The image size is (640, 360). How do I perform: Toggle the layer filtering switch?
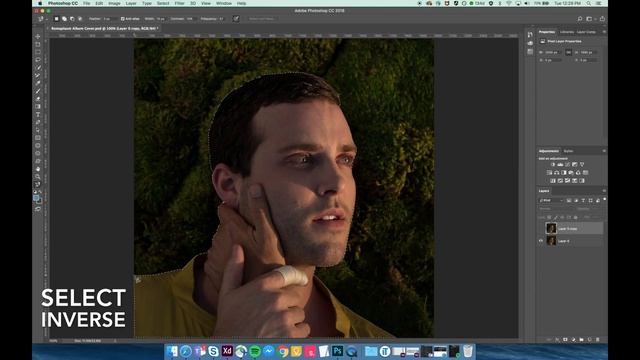[x=604, y=200]
